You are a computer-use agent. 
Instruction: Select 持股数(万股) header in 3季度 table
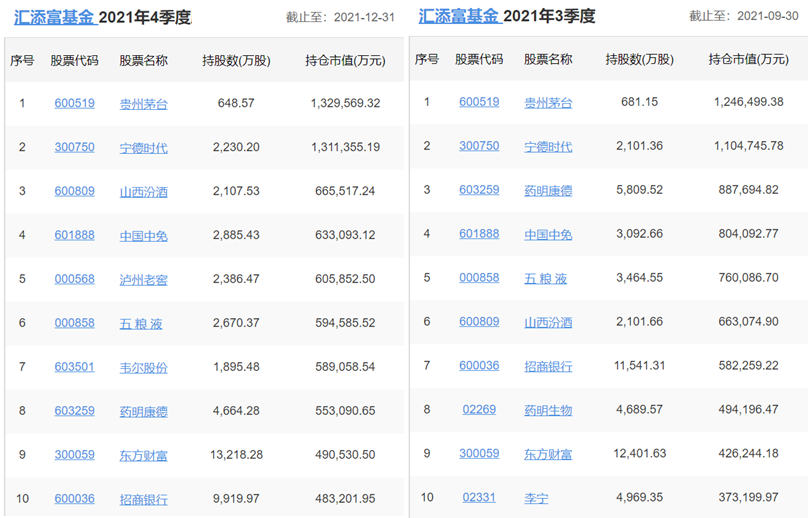pyautogui.click(x=639, y=59)
